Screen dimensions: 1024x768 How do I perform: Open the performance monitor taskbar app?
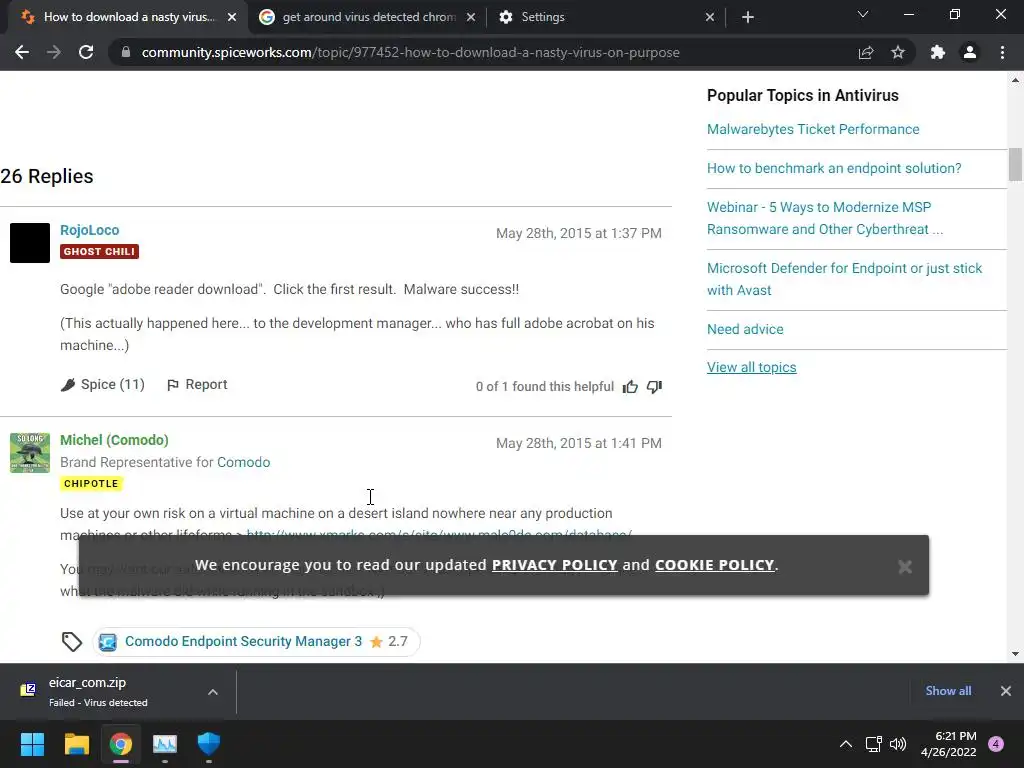(x=165, y=744)
